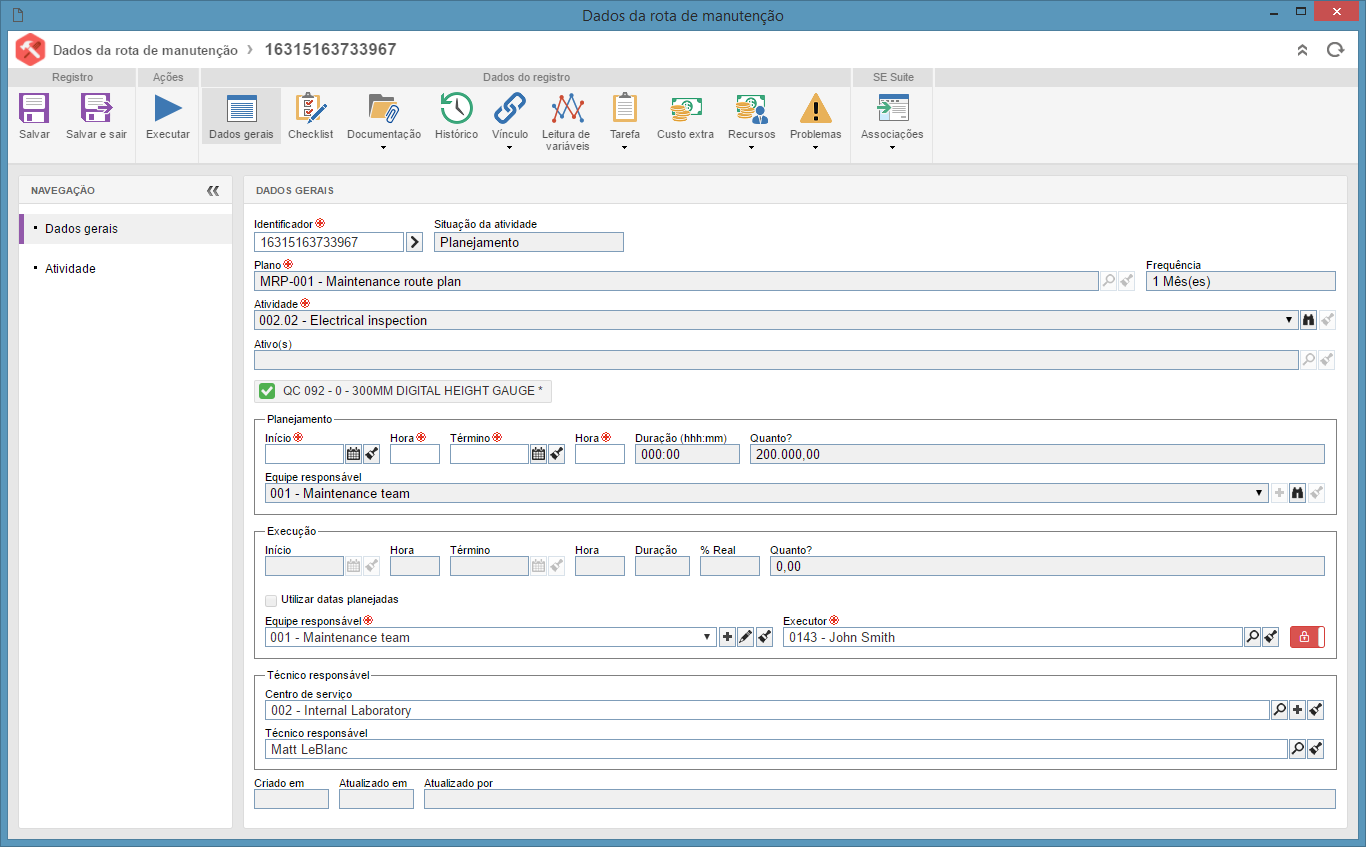Clear the Técnico responsável field
Screen dimensions: 1366x847
[1317, 749]
